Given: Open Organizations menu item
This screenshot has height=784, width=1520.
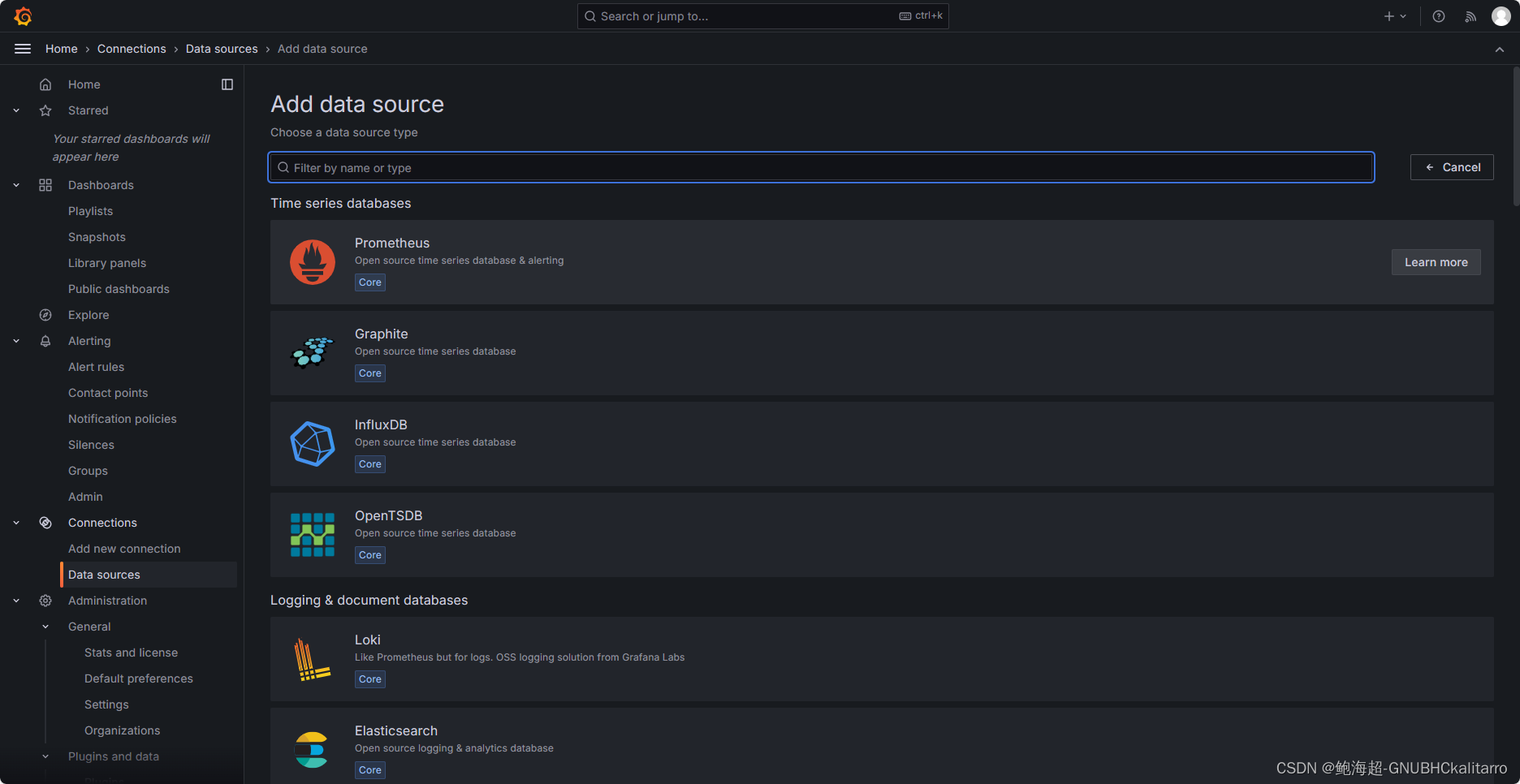Looking at the screenshot, I should [x=122, y=730].
